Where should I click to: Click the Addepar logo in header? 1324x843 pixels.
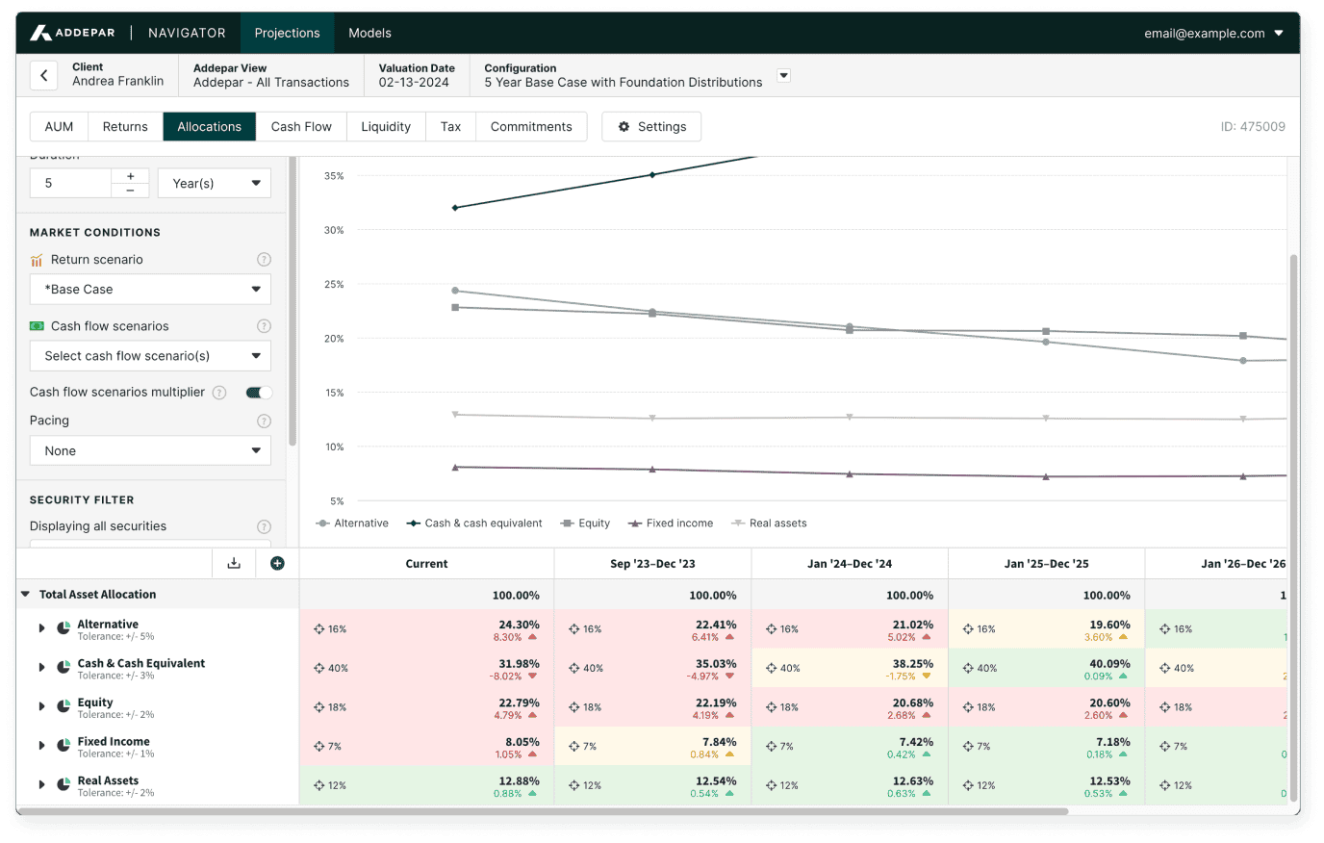75,33
